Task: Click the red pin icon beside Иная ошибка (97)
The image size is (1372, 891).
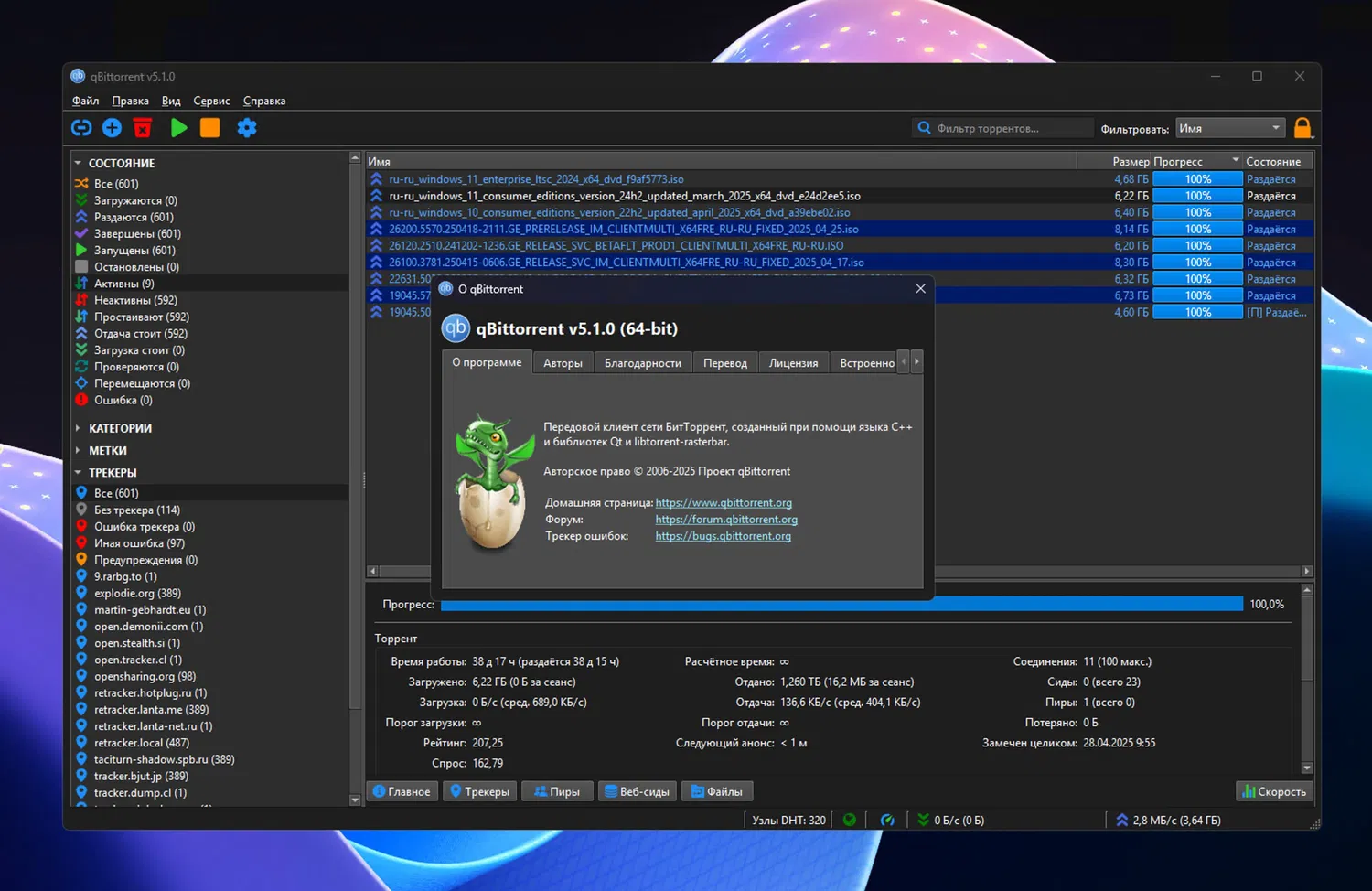Action: click(x=81, y=543)
